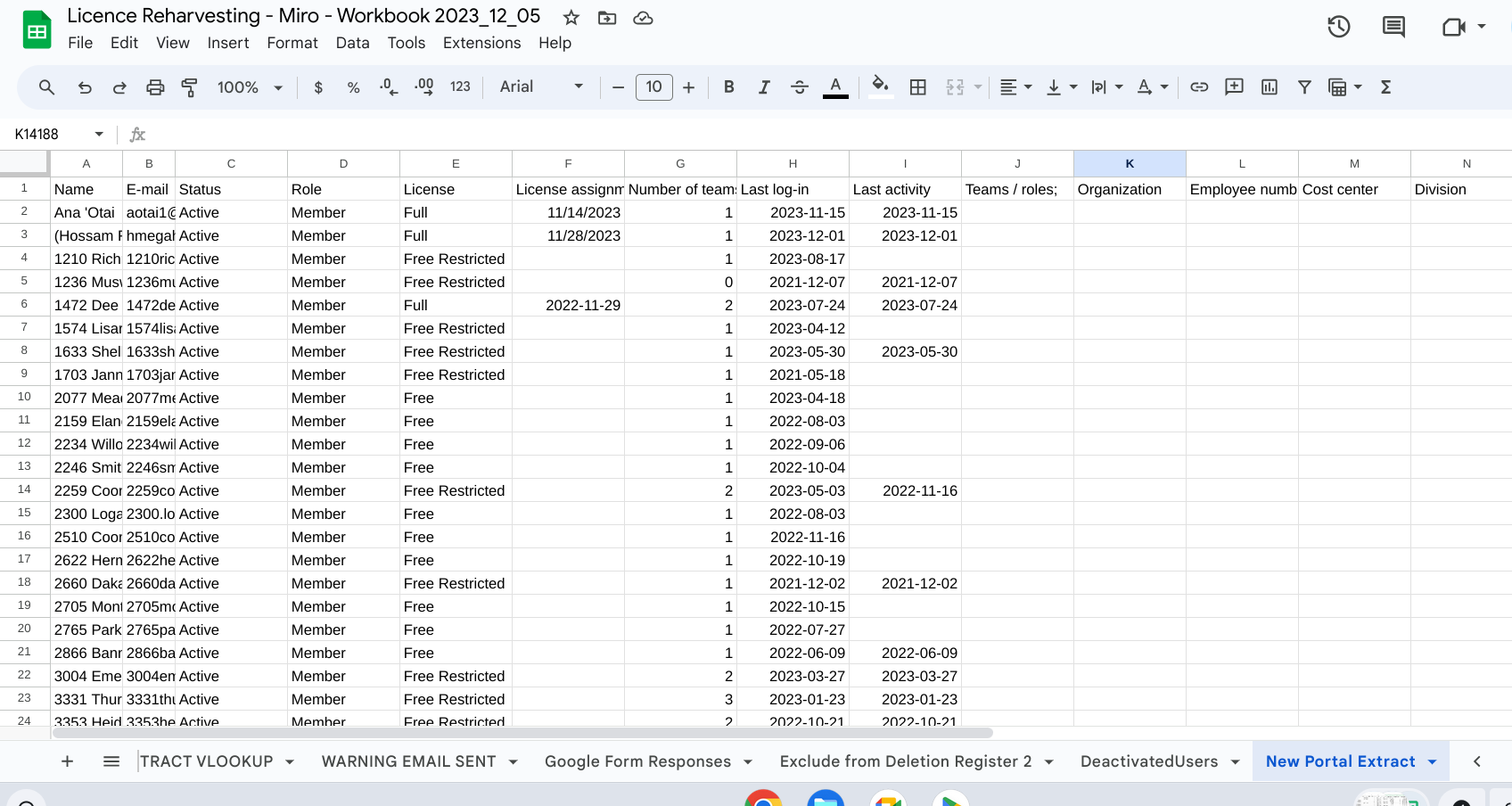
Task: Insert a link into the cell
Action: coord(1199,87)
